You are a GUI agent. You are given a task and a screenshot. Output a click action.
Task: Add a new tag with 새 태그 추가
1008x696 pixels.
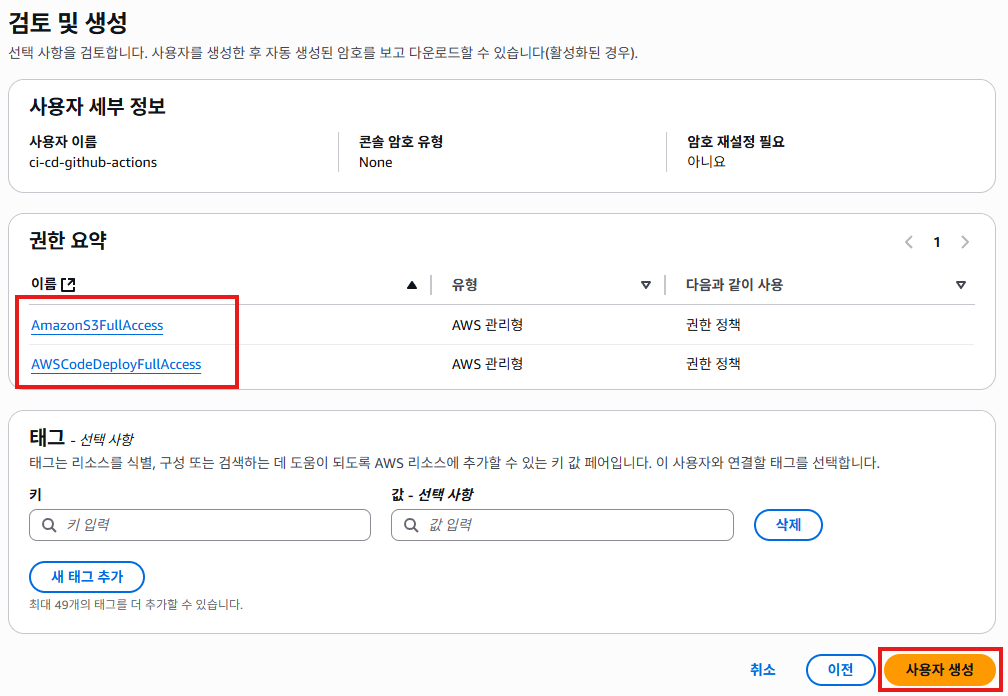click(87, 577)
